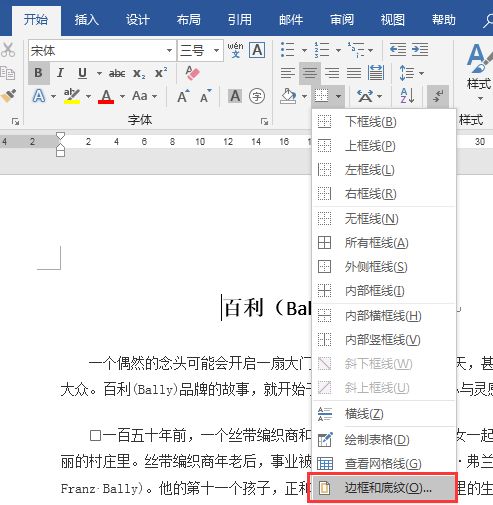Screen dimensions: 493x505
Task: Toggle center alignment button
Action: [310, 73]
